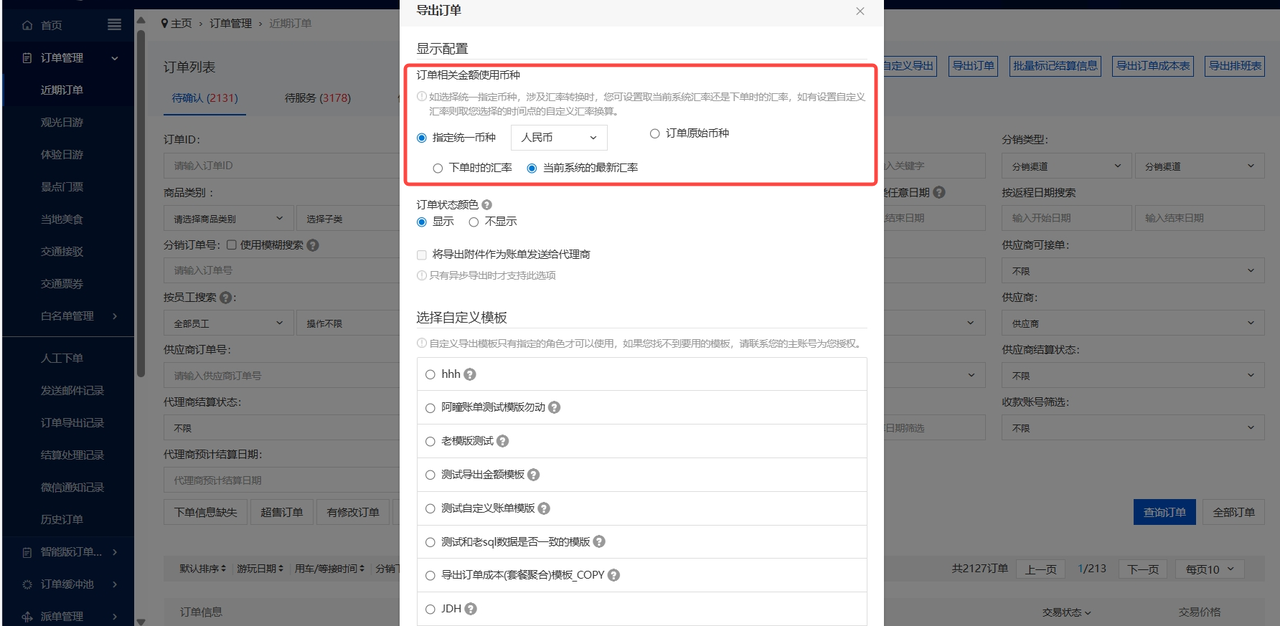The image size is (1280, 626).
Task: Select the 测试自定义账单模版 template radio
Action: [430, 508]
